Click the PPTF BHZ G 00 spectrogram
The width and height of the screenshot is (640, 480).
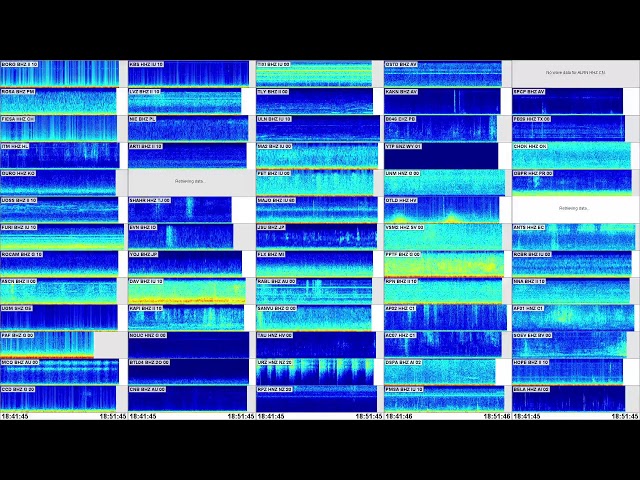tap(444, 264)
